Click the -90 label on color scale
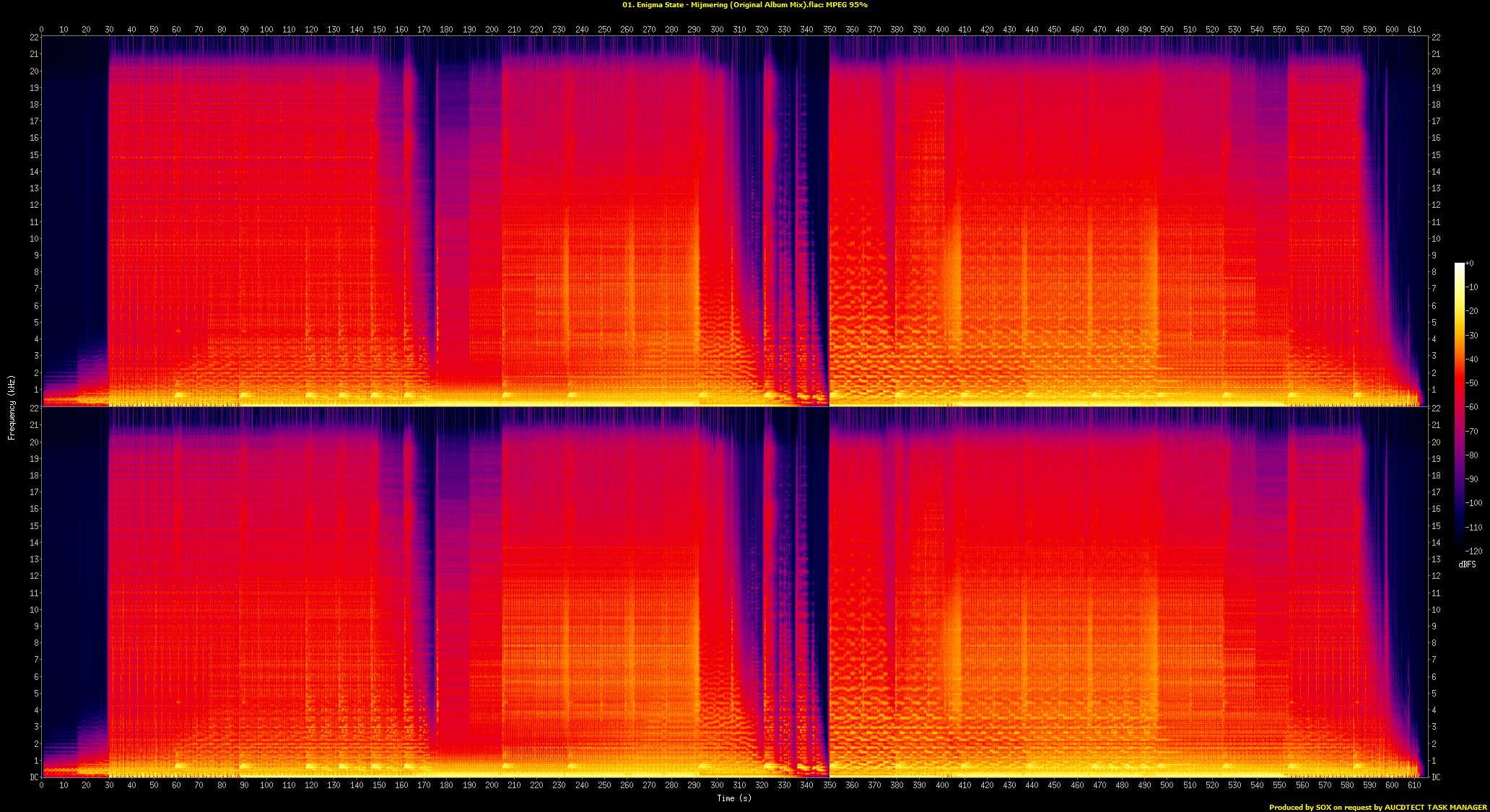 tap(1472, 479)
